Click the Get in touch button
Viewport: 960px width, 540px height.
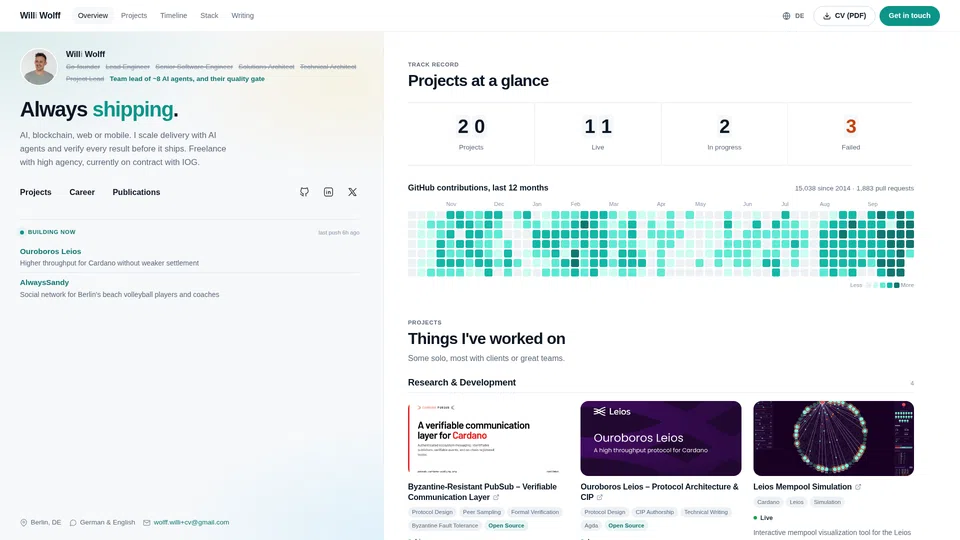tap(909, 16)
